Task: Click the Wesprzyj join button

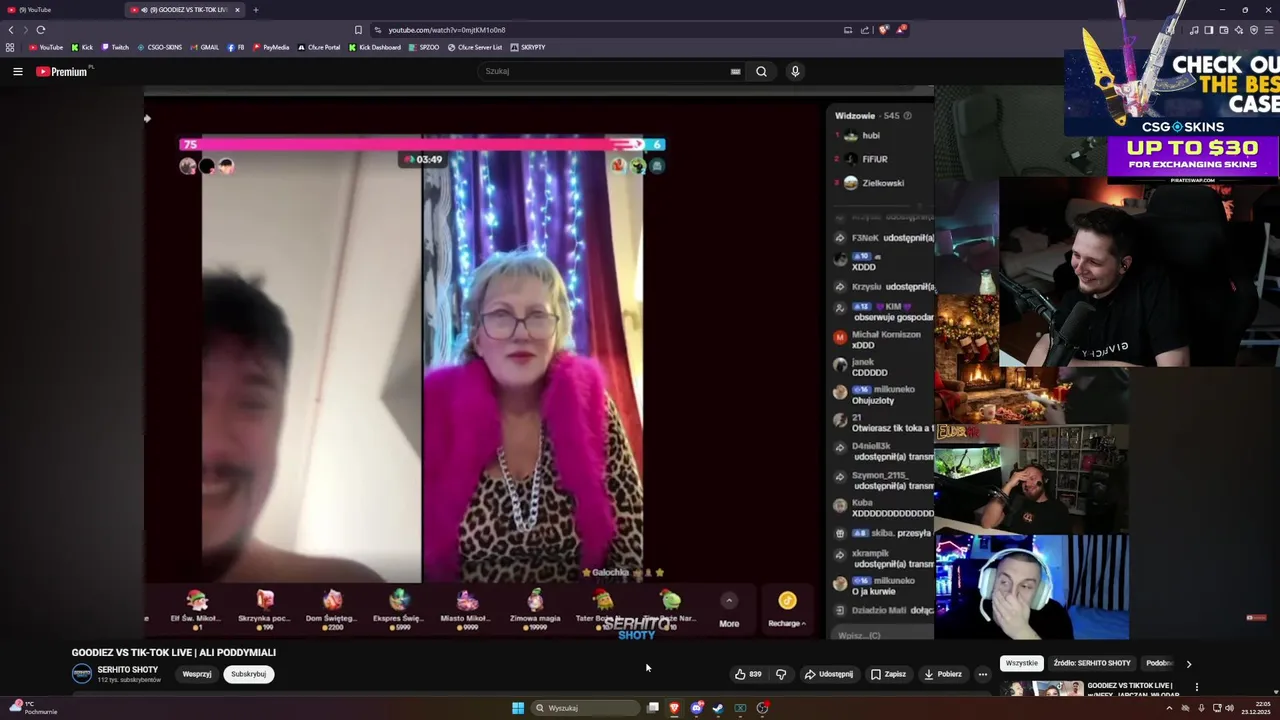Action: pyautogui.click(x=197, y=674)
